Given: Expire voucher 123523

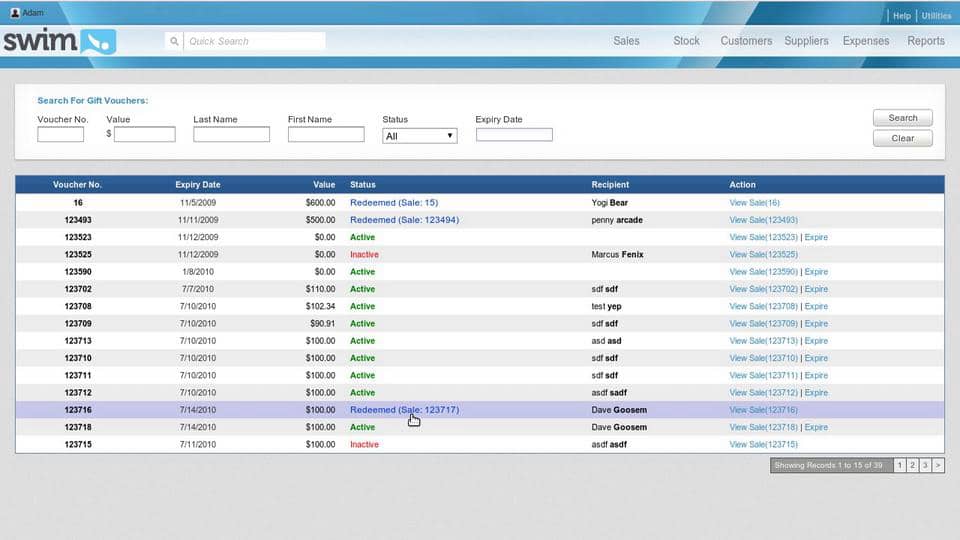Looking at the screenshot, I should [x=816, y=237].
